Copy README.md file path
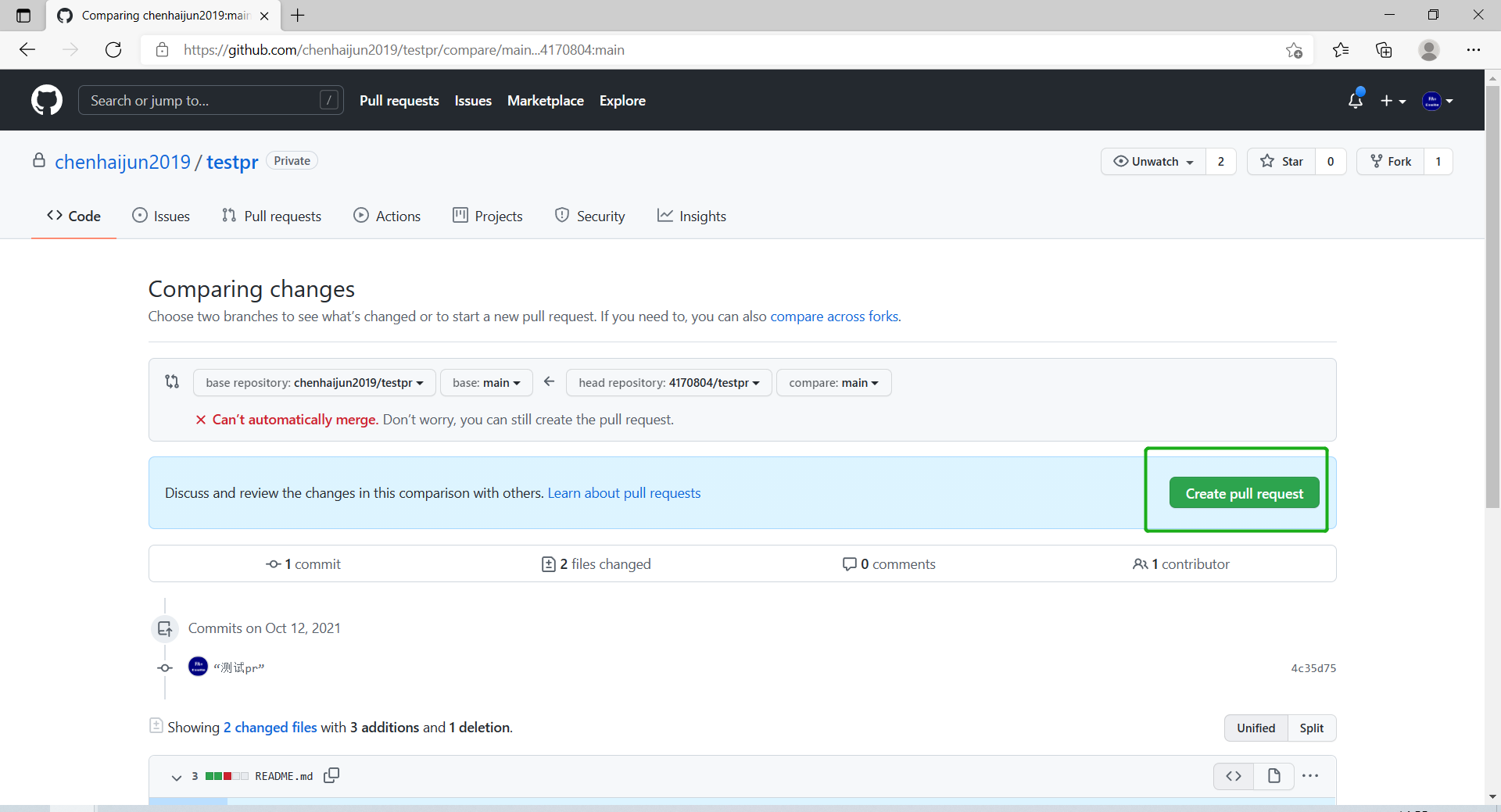Viewport: 1501px width, 812px height. (331, 775)
